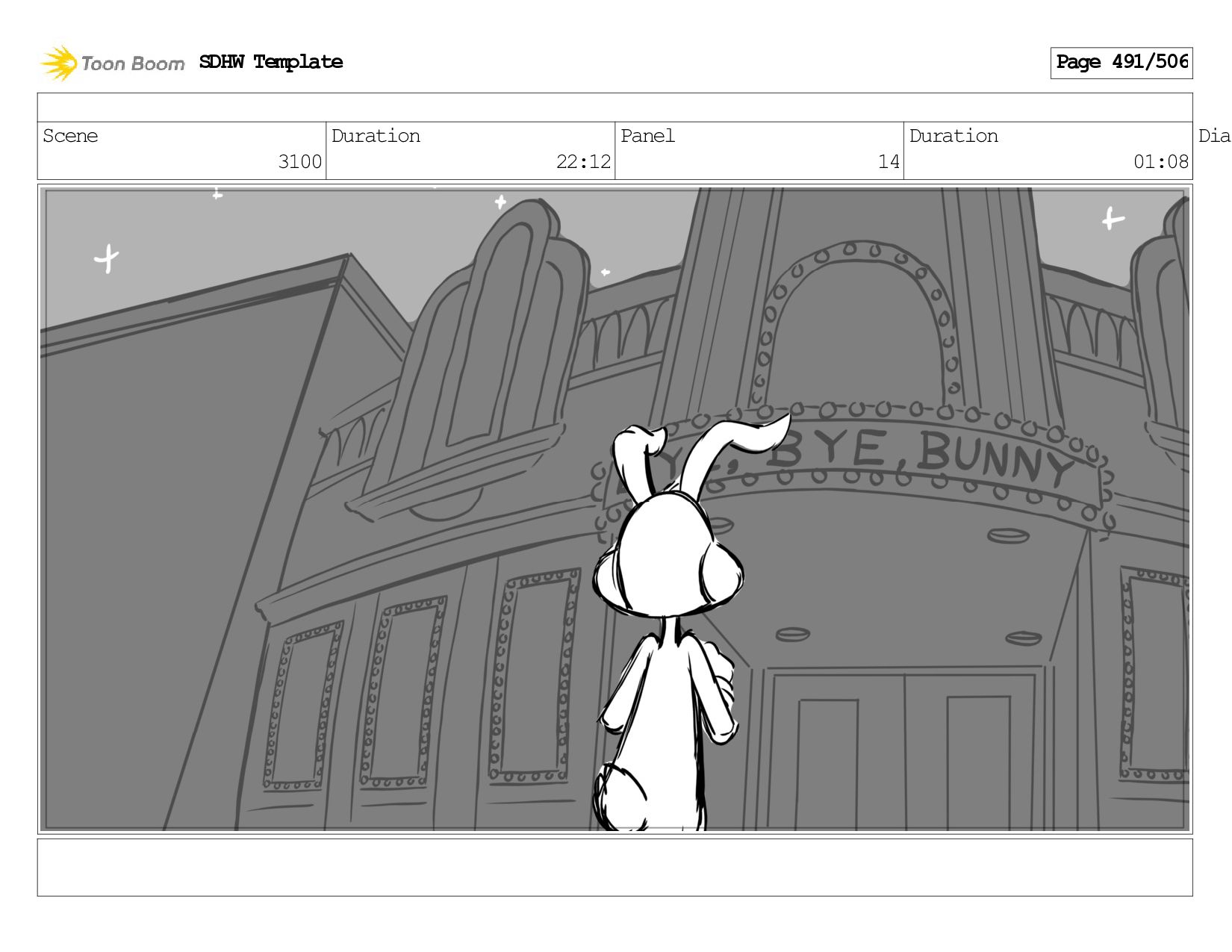This screenshot has width=1232, height=952.
Task: Click the 'Page 491/506' page indicator
Action: (x=1121, y=62)
